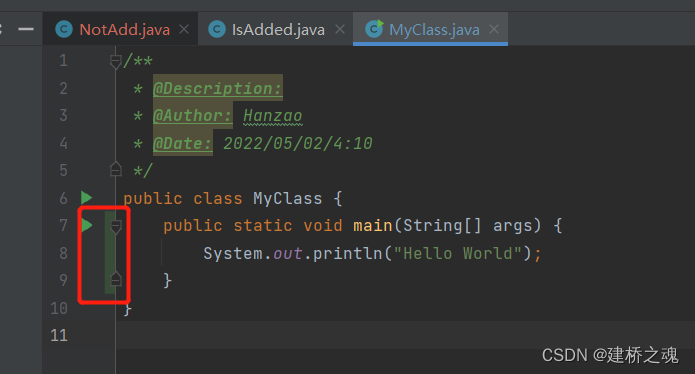Click the MyClass.java runnable class icon
The width and height of the screenshot is (695, 374).
(x=374, y=29)
